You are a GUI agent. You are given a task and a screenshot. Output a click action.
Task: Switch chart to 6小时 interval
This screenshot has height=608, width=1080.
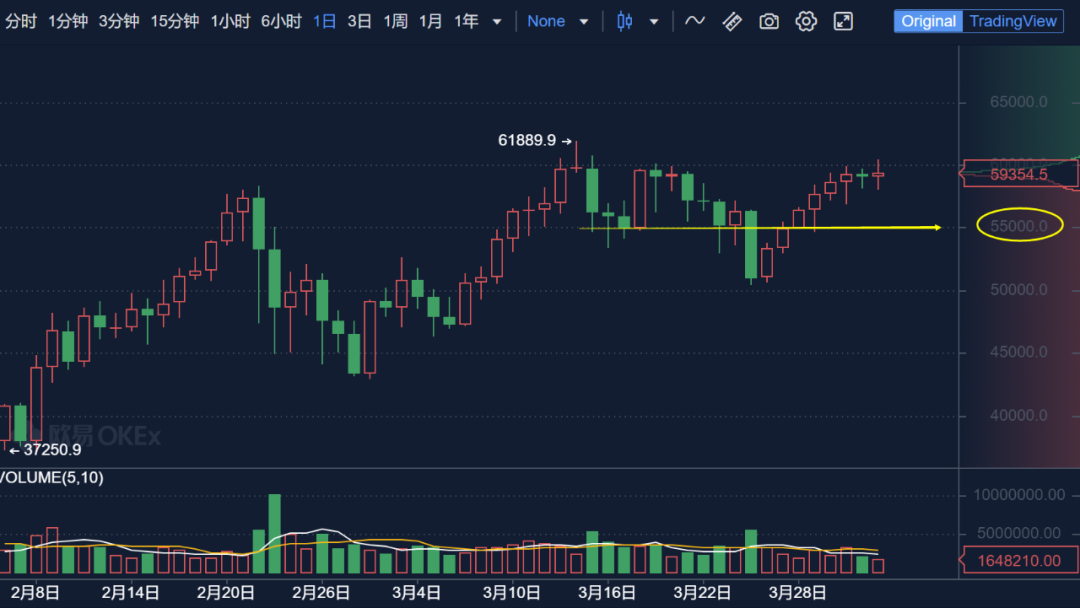[x=281, y=21]
